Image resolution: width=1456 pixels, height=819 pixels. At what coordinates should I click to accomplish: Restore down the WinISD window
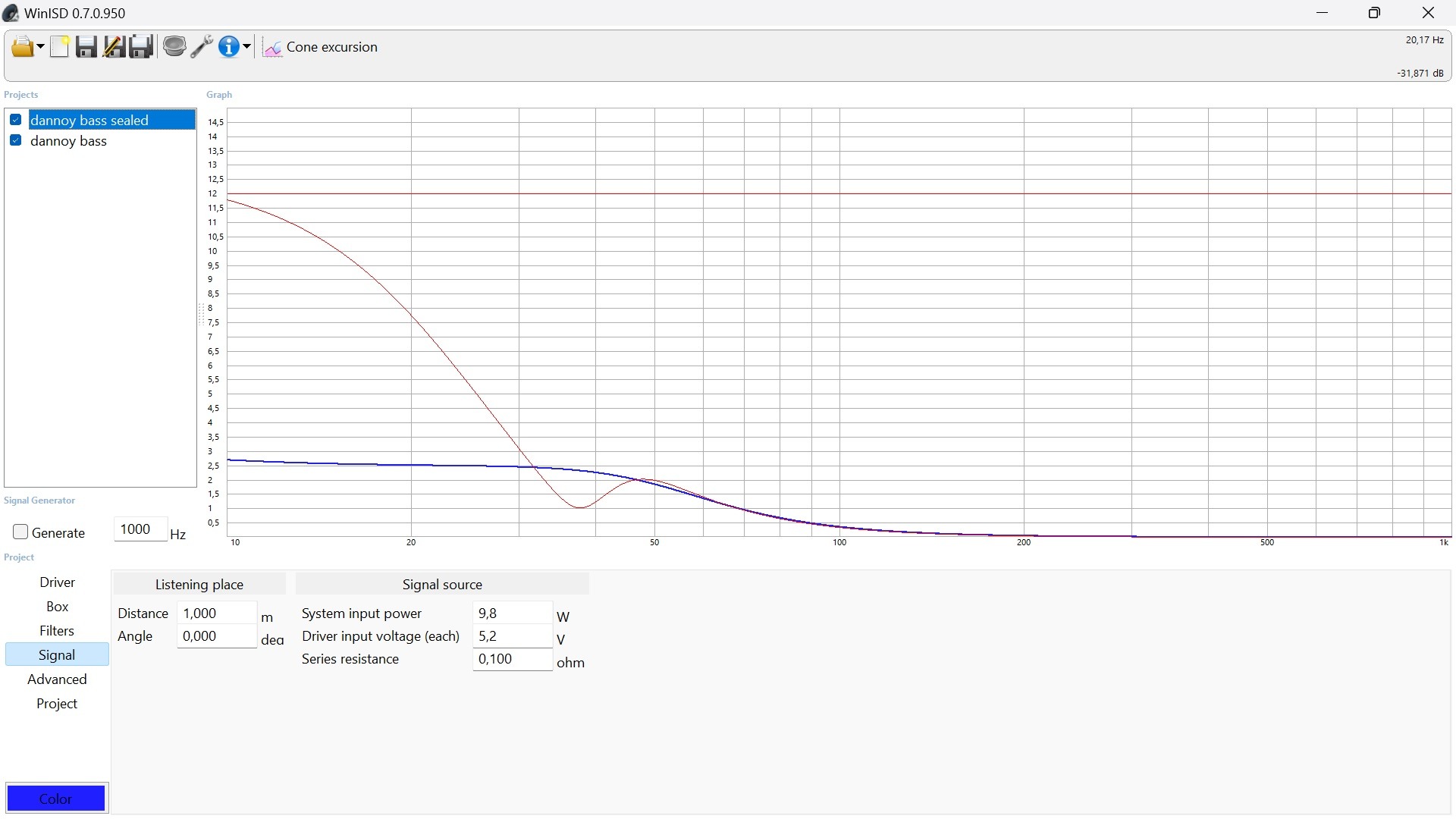[1374, 13]
